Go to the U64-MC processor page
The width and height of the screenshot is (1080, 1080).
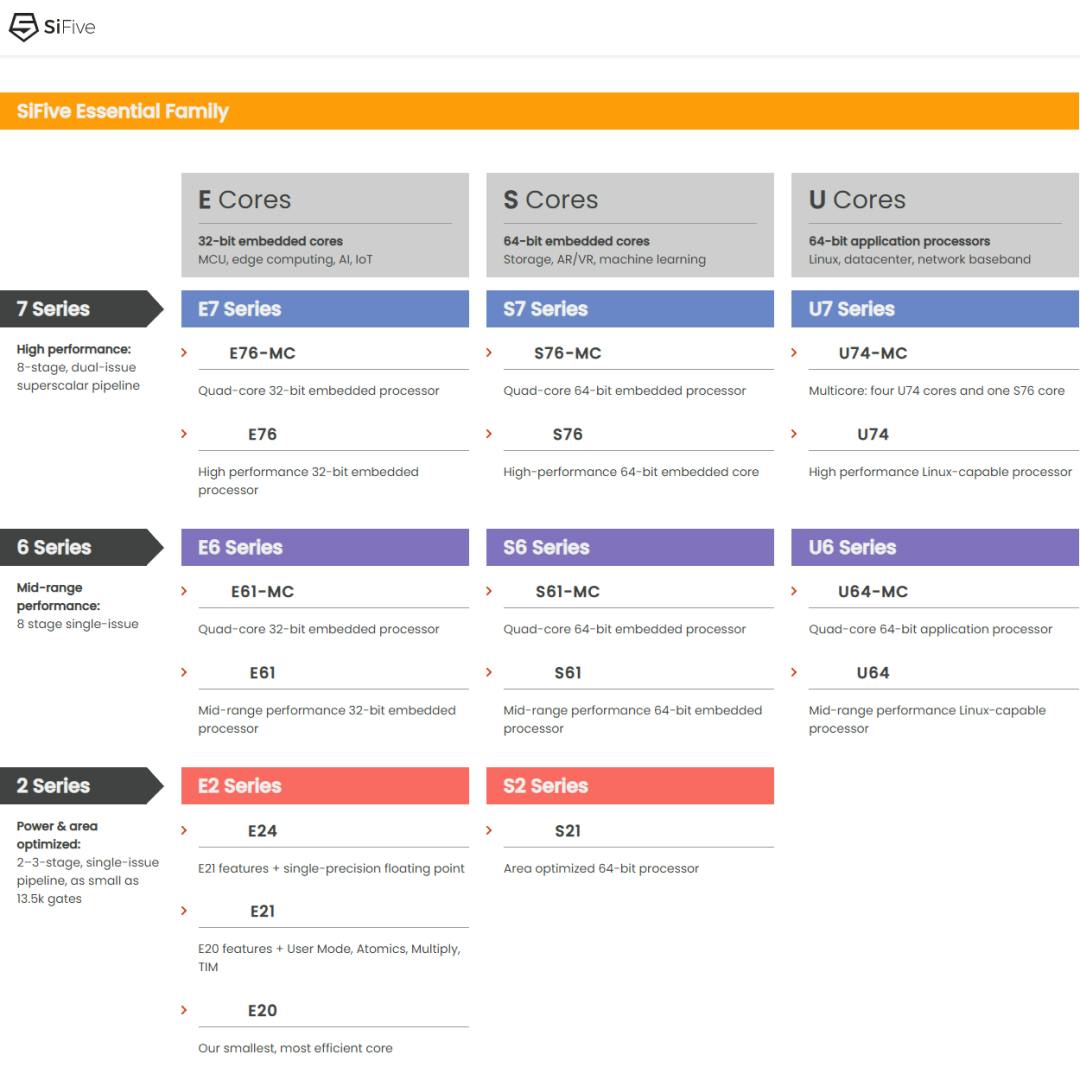tap(872, 592)
